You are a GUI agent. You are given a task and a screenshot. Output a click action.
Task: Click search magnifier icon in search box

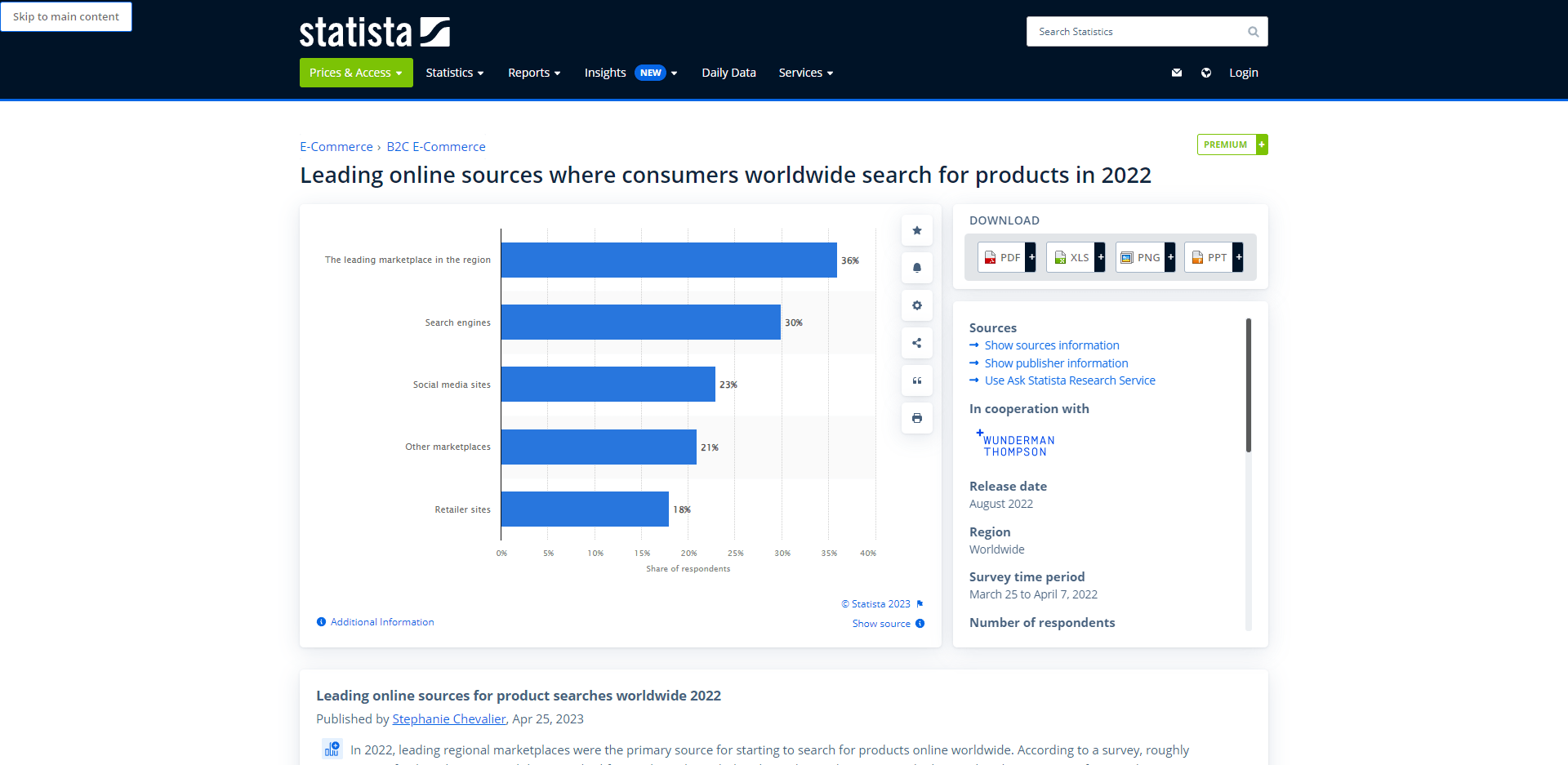pyautogui.click(x=1253, y=32)
